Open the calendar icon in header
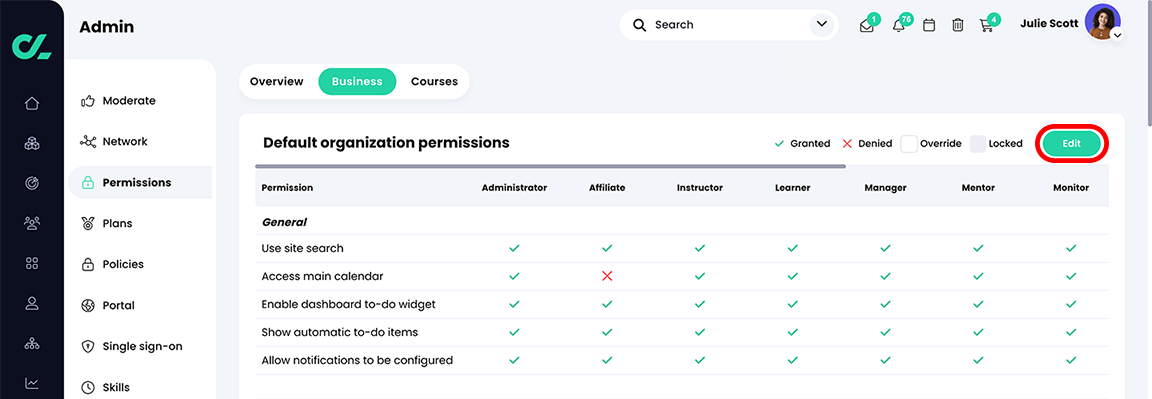The width and height of the screenshot is (1152, 399). (x=929, y=25)
